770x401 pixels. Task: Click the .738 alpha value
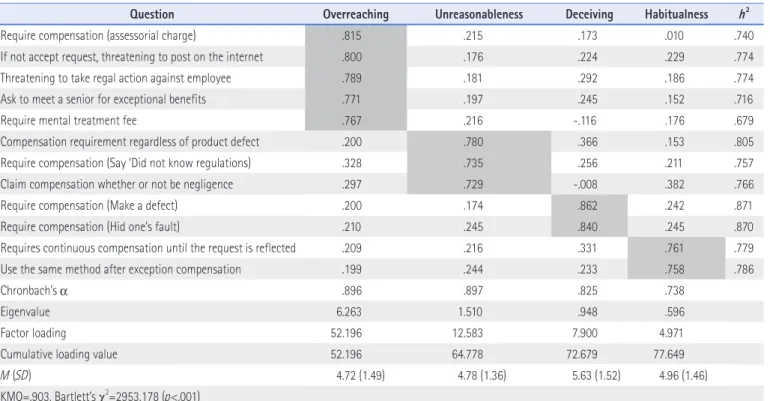[674, 291]
